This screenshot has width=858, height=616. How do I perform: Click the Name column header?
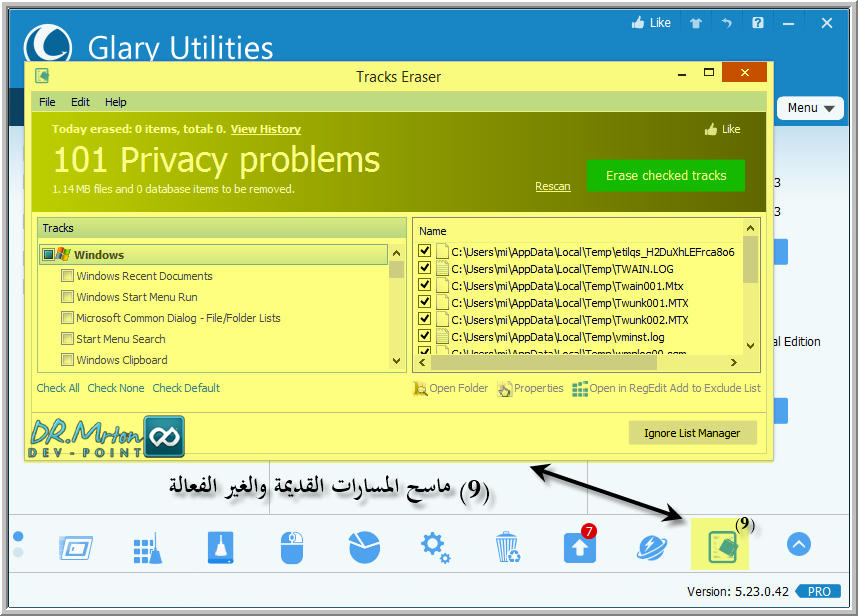[432, 231]
